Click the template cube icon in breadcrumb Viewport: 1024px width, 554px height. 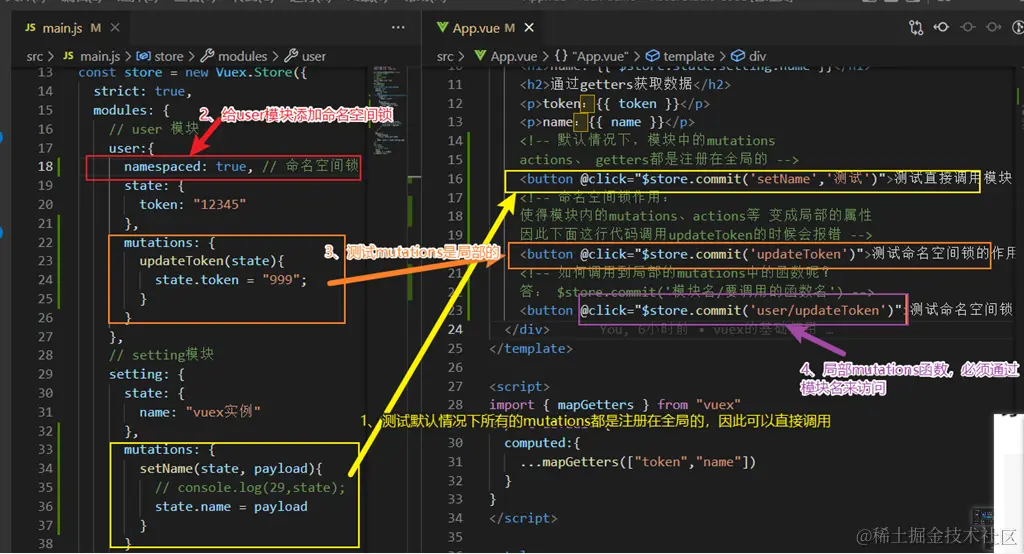652,56
